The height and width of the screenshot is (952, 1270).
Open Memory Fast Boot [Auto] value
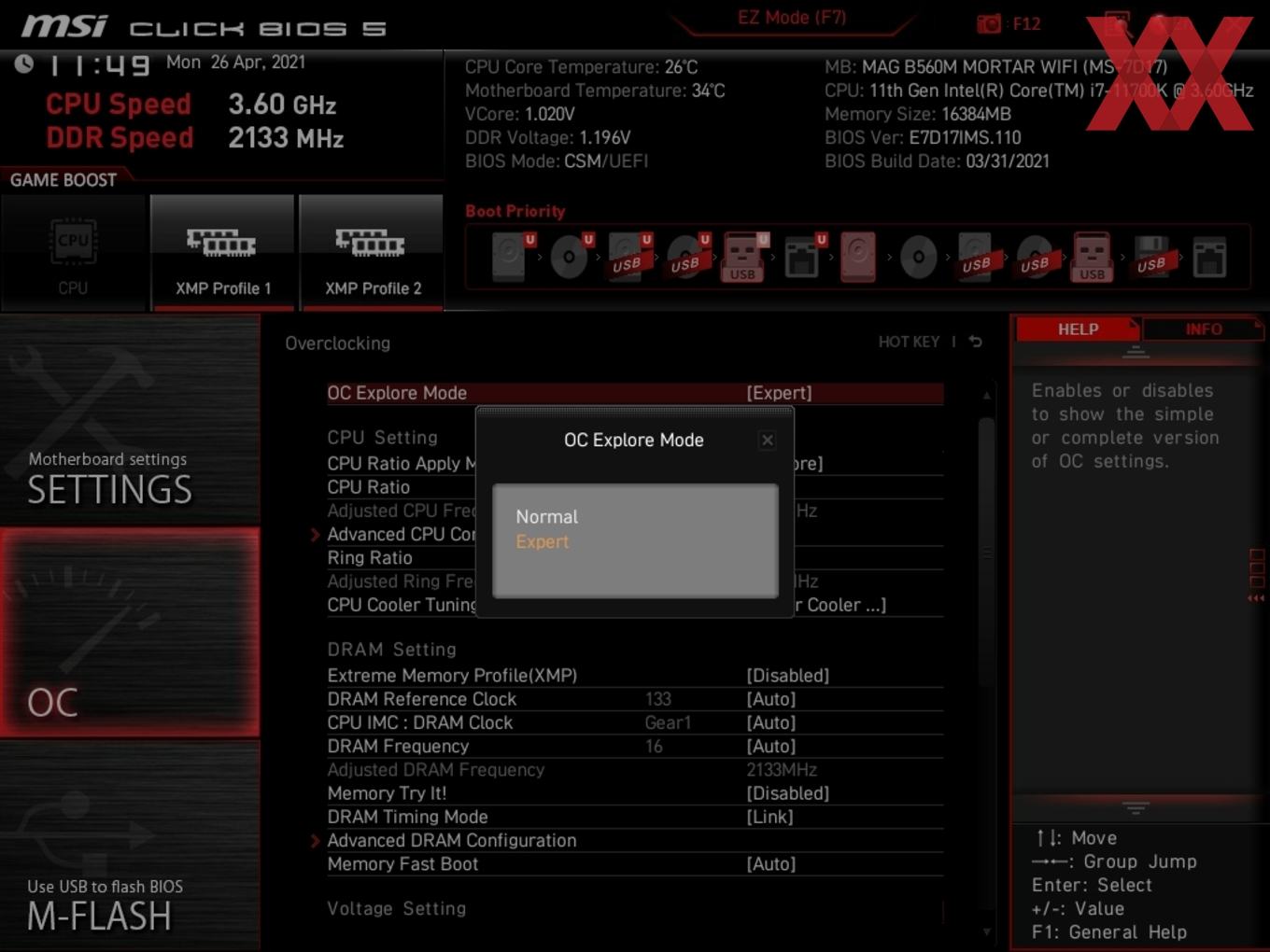[770, 864]
